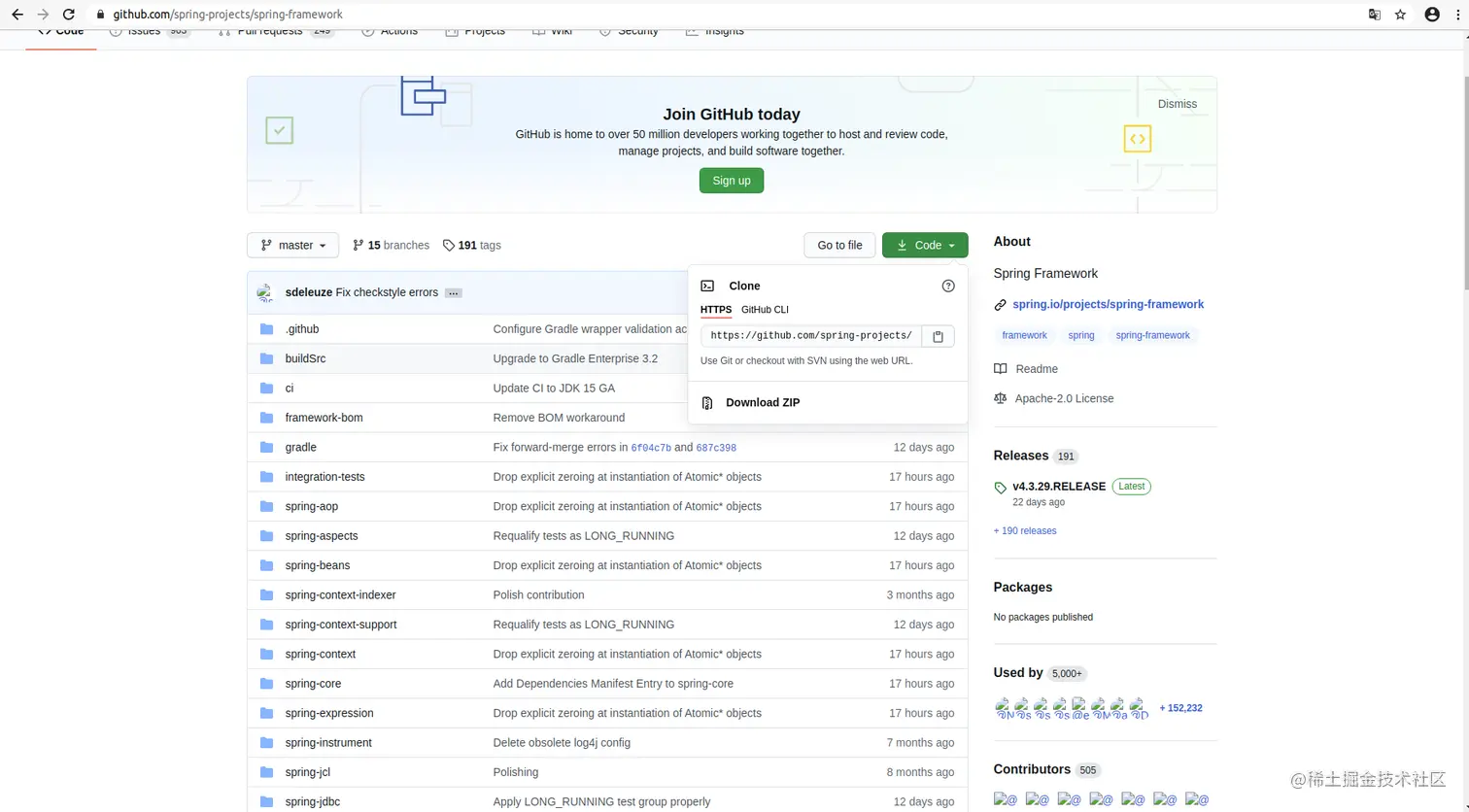Click the Readme book icon
1469x812 pixels.
click(x=1000, y=369)
